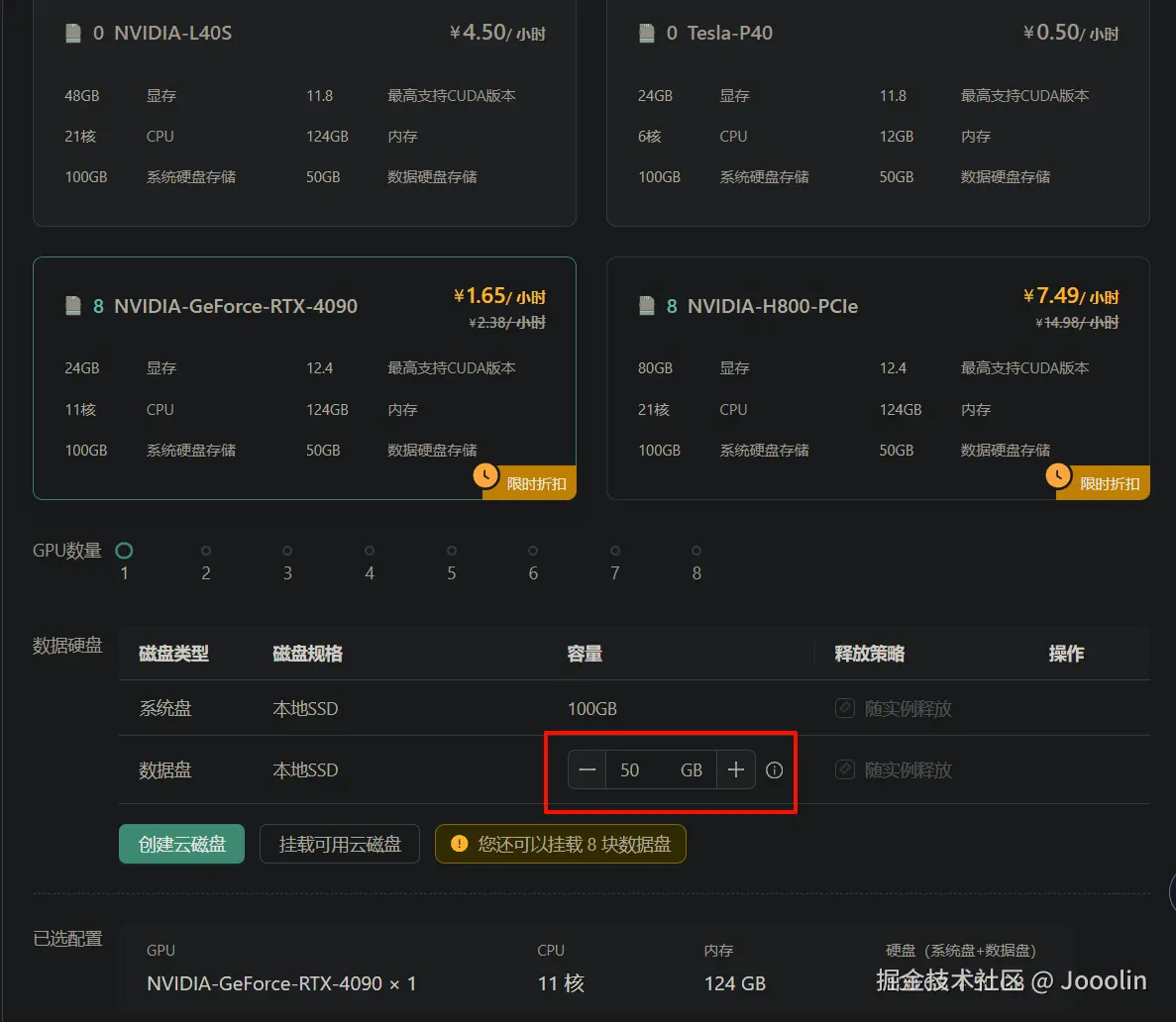Click the chip icon beside RTX-4090
Viewport: 1176px width, 1022px height.
point(73,306)
